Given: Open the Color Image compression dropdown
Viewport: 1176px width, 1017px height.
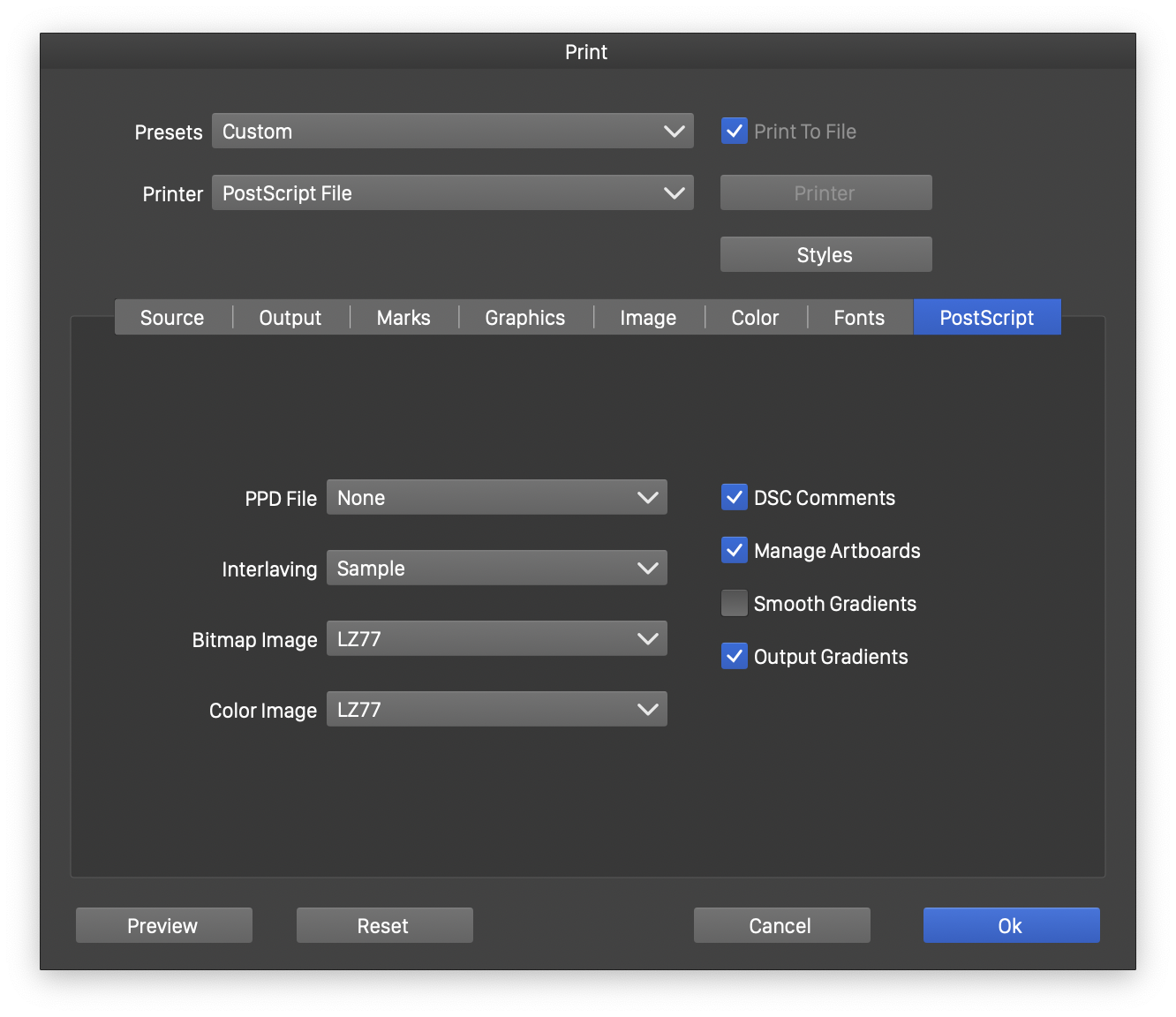Looking at the screenshot, I should (x=496, y=710).
